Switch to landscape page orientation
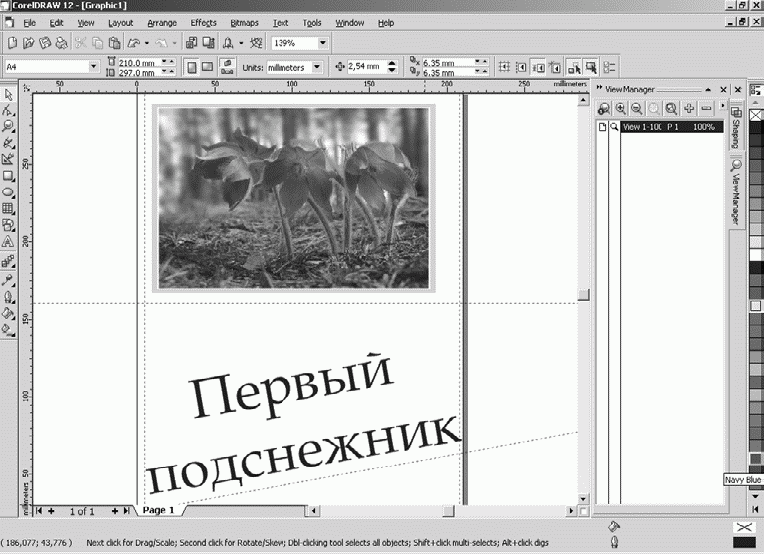The height and width of the screenshot is (554, 764). 206,67
